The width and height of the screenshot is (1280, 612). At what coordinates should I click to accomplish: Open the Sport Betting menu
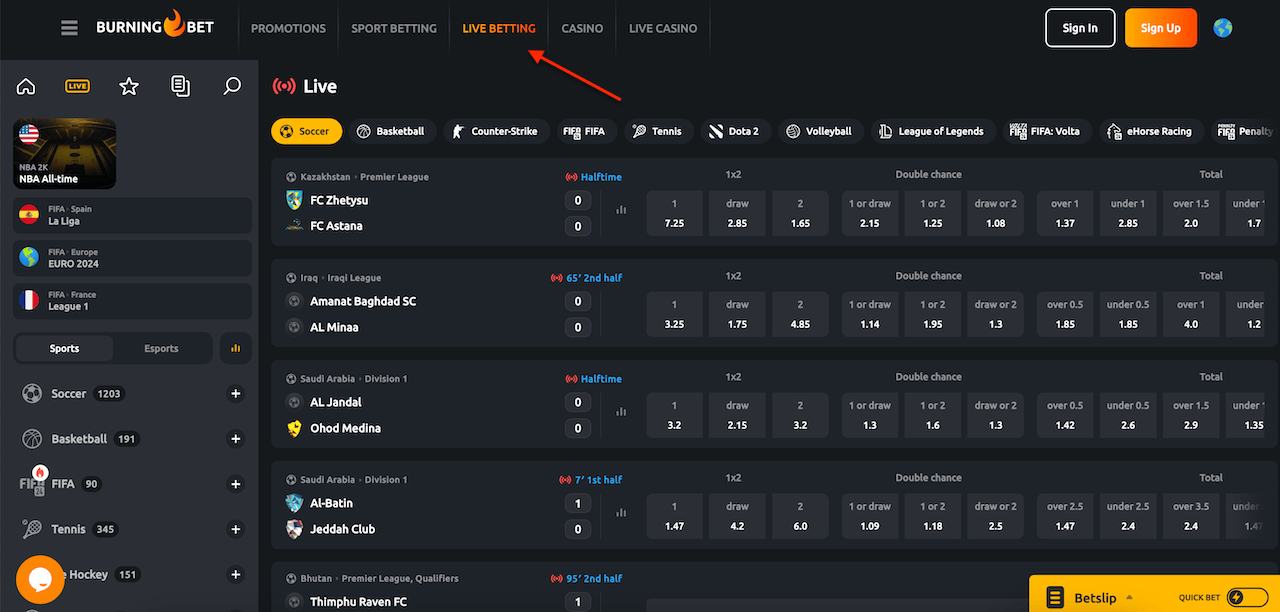394,28
